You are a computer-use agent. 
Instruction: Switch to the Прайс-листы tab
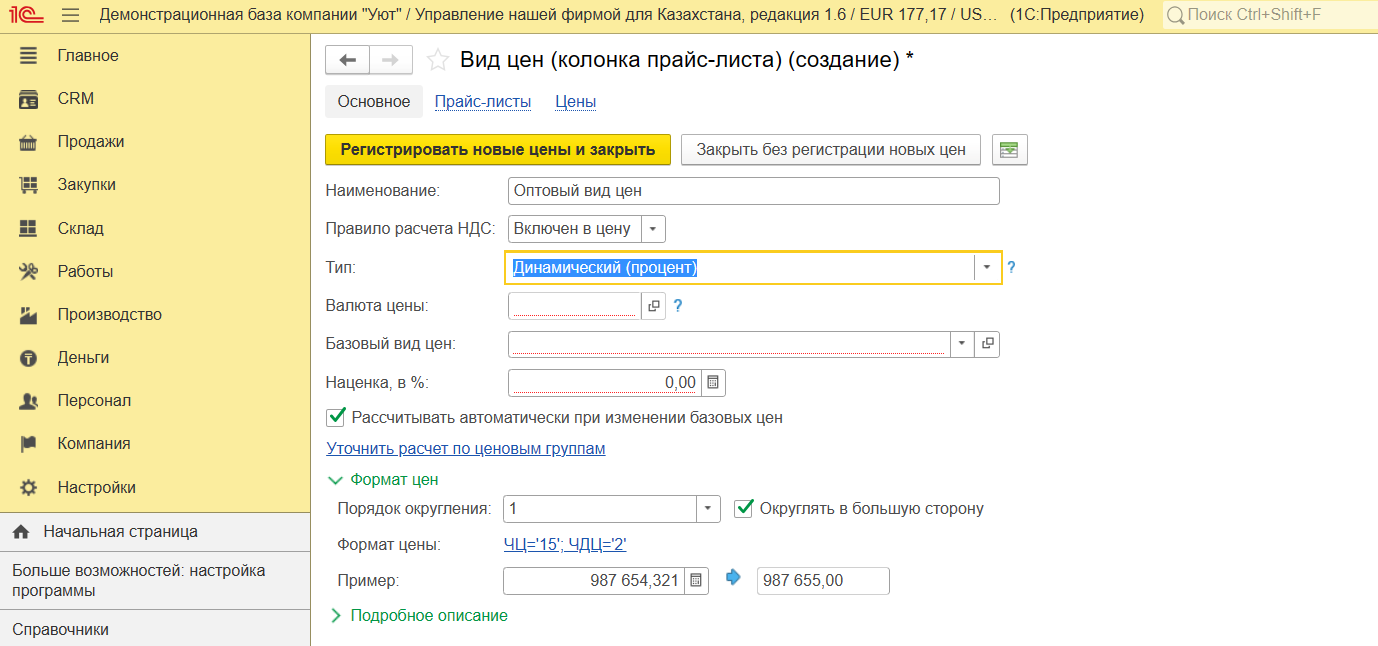pos(482,102)
